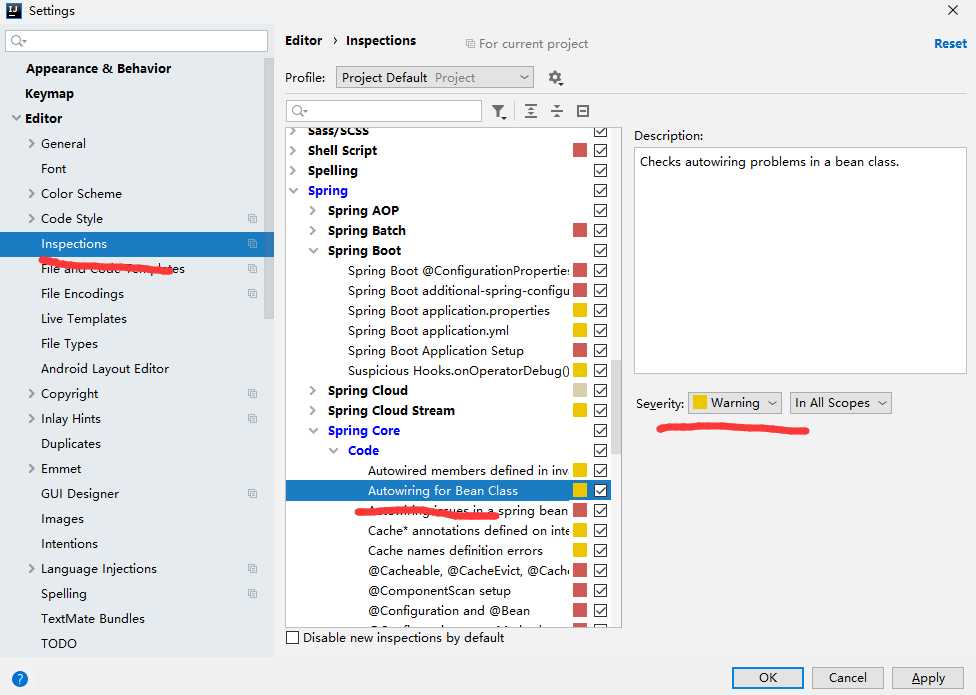
Task: Click the yellow severity swatch for Spring Boot application.yml
Action: click(x=580, y=330)
